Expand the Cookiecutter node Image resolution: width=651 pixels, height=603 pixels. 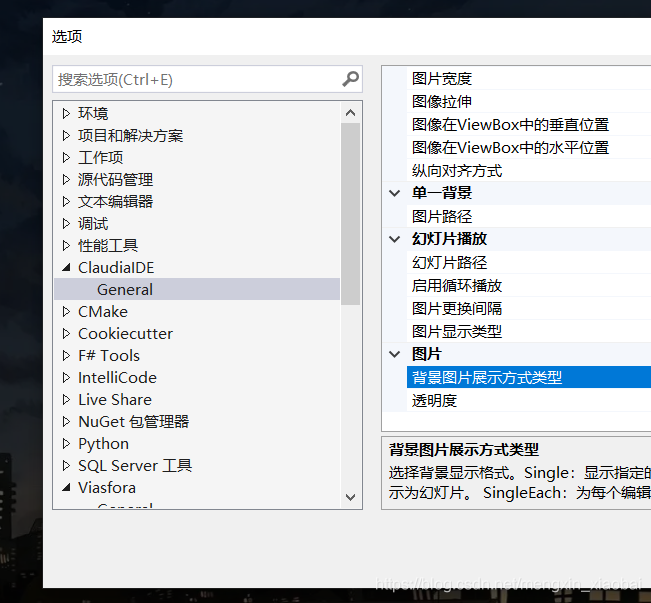pos(66,333)
